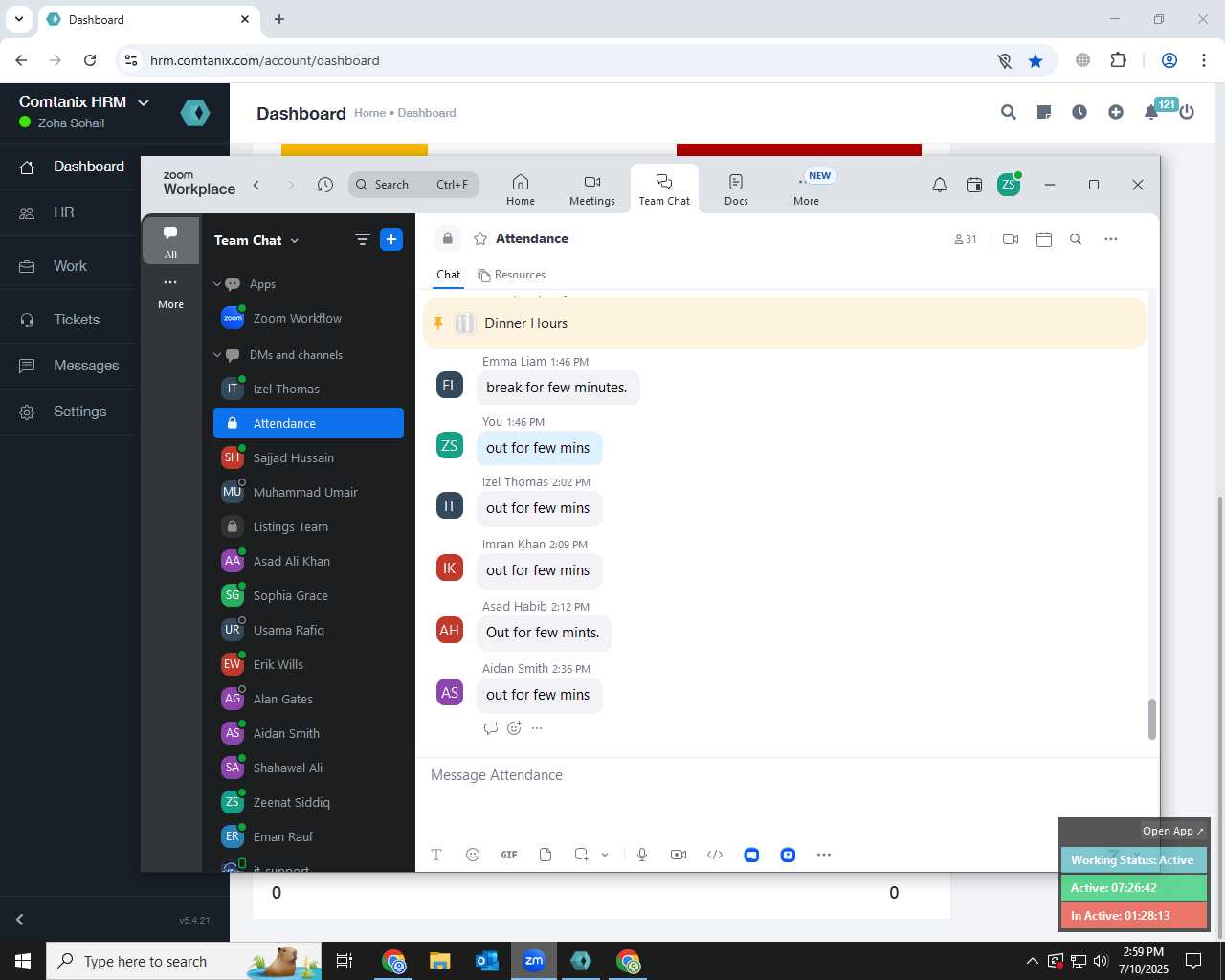Open more actions for Aidan Smith's message

pos(537,728)
